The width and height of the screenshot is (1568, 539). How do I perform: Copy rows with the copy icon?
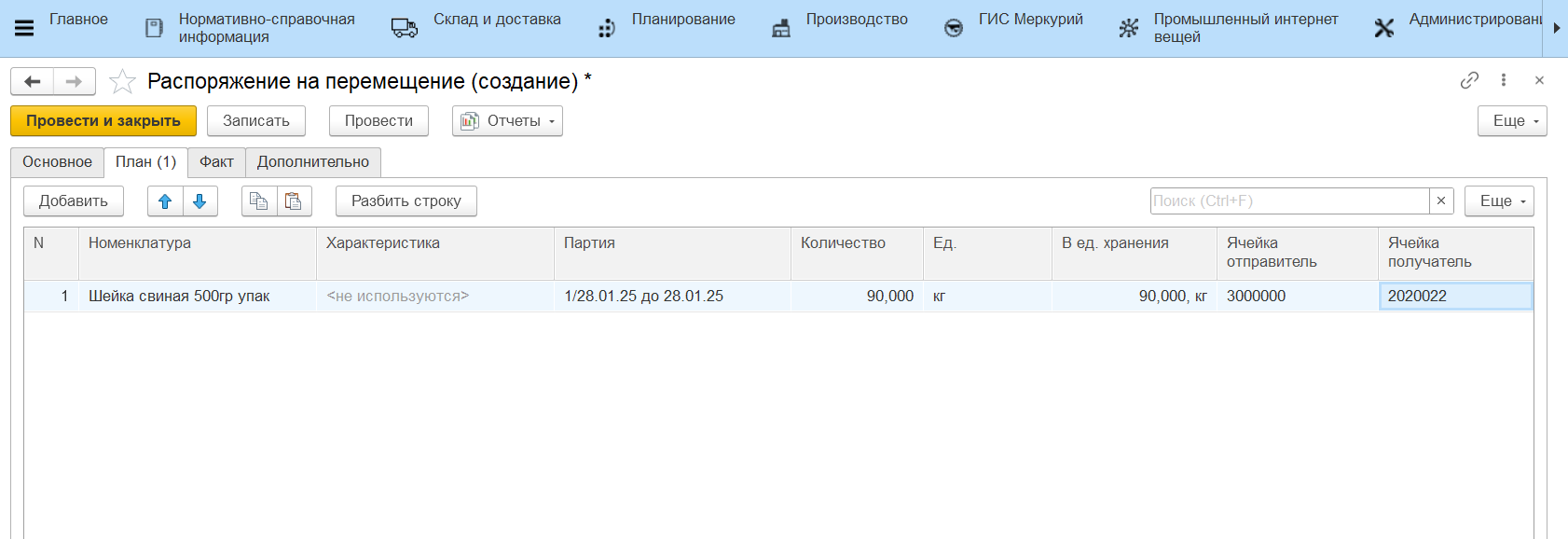pos(258,201)
